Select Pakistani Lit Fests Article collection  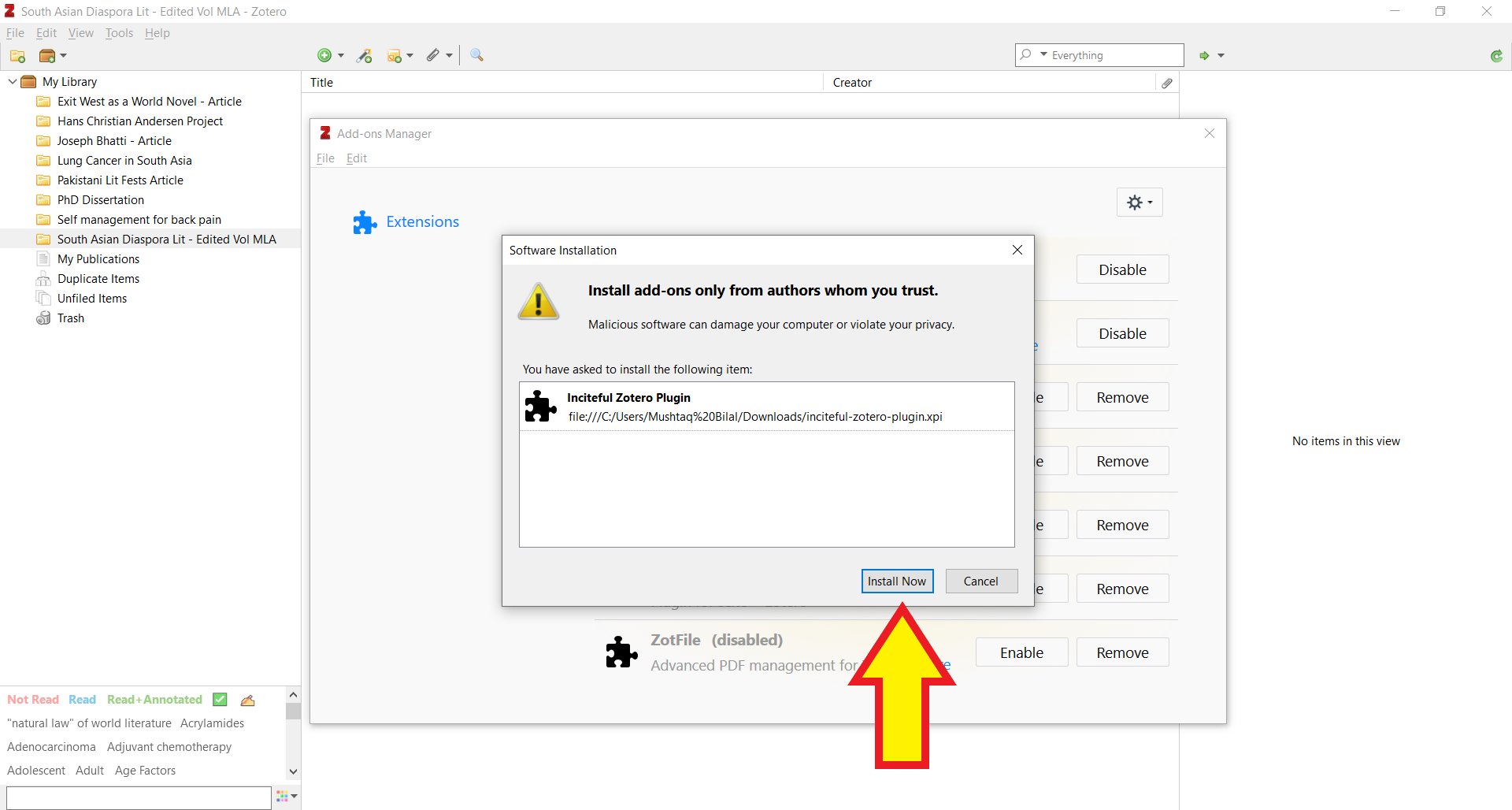pyautogui.click(x=120, y=180)
